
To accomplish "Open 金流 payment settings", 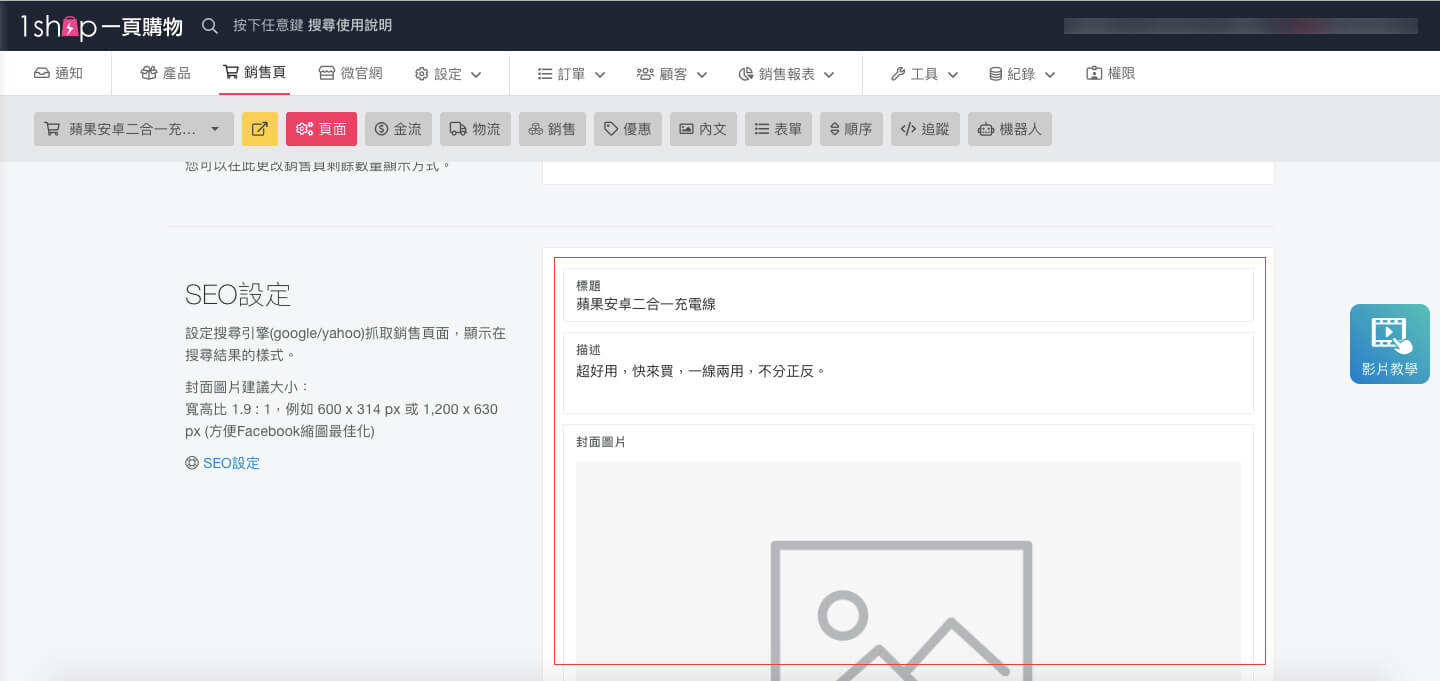I will [x=399, y=129].
